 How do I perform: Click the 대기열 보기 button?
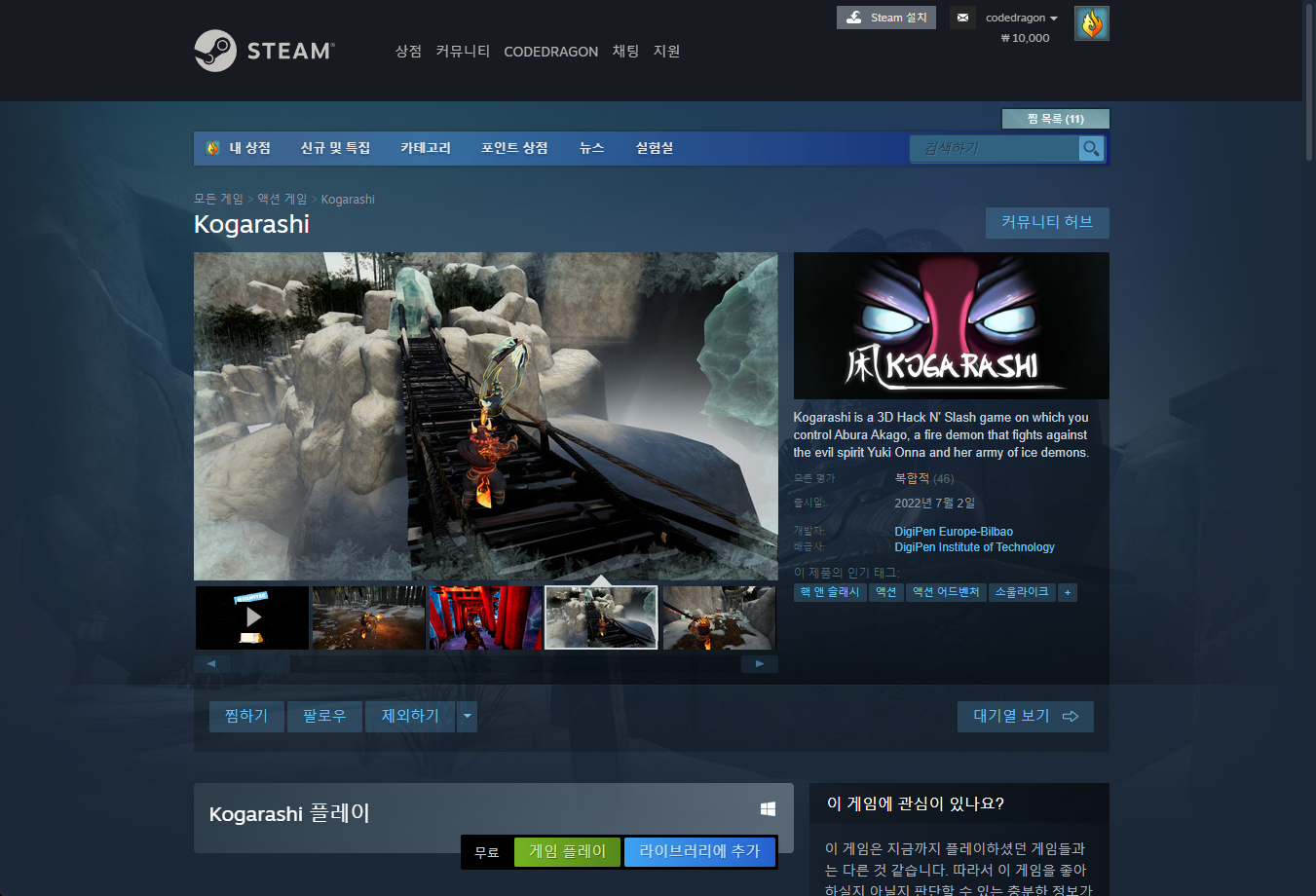pyautogui.click(x=1026, y=716)
